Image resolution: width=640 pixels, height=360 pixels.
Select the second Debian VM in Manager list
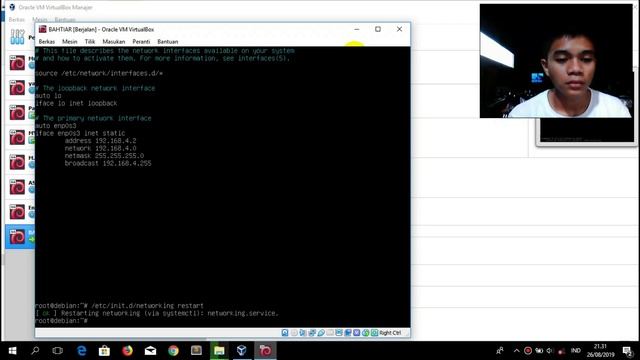point(20,88)
